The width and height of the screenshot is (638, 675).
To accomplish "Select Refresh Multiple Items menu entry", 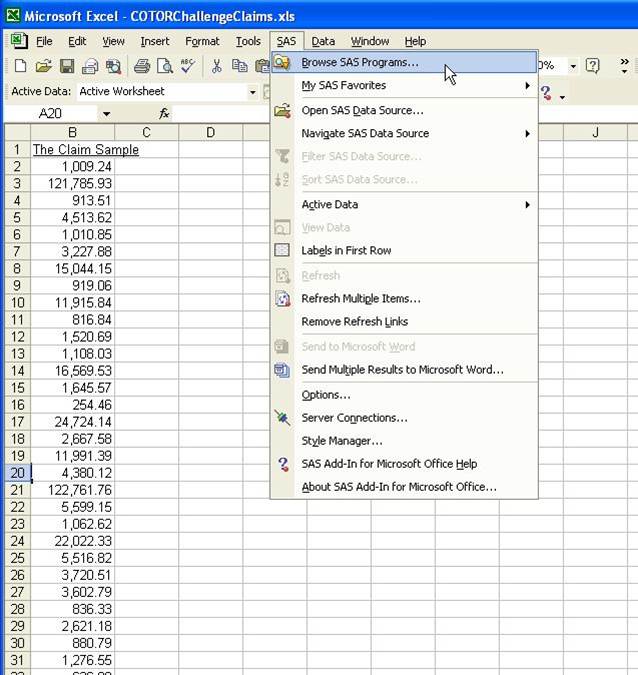I will coord(405,299).
